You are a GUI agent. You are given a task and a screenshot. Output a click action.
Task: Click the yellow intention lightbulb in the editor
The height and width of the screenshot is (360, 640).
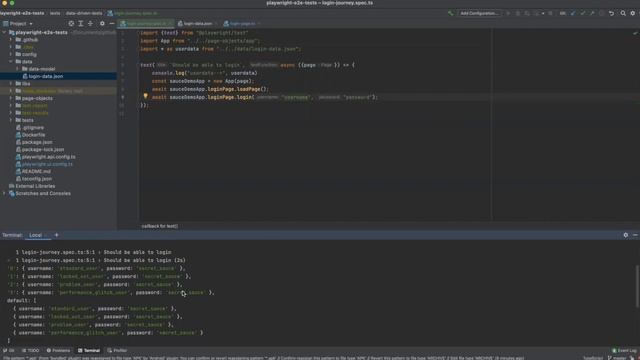[145, 96]
